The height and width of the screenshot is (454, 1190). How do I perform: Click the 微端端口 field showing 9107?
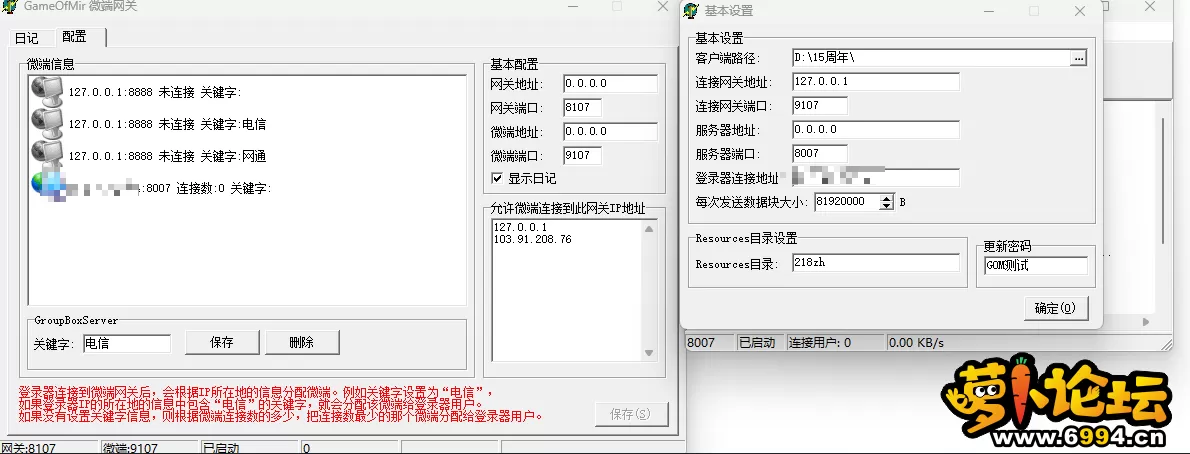[582, 156]
